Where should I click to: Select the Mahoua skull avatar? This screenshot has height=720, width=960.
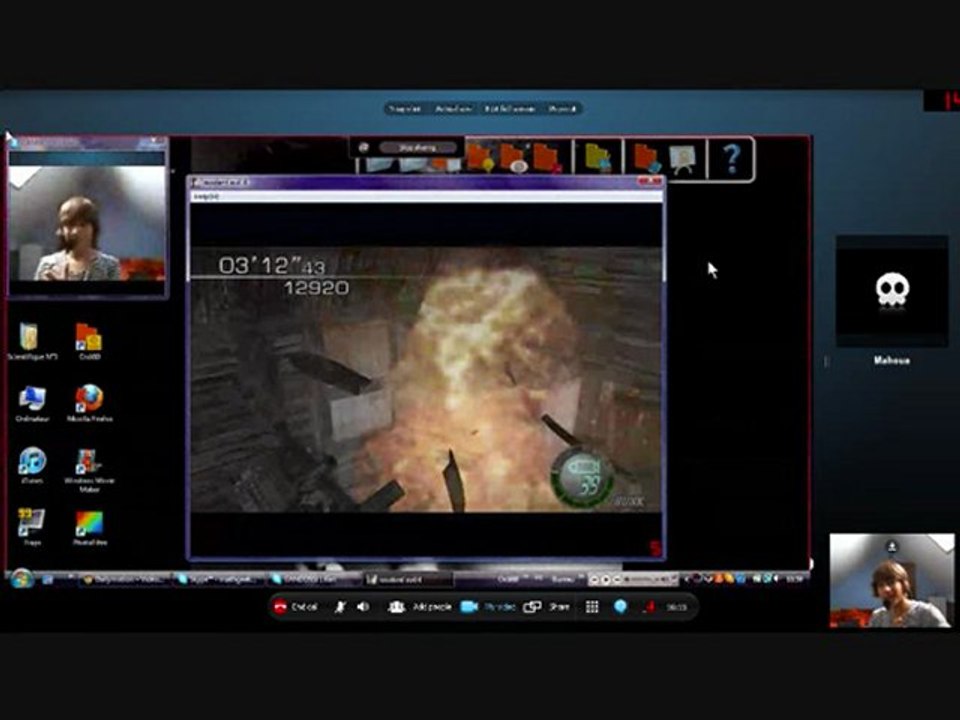892,291
